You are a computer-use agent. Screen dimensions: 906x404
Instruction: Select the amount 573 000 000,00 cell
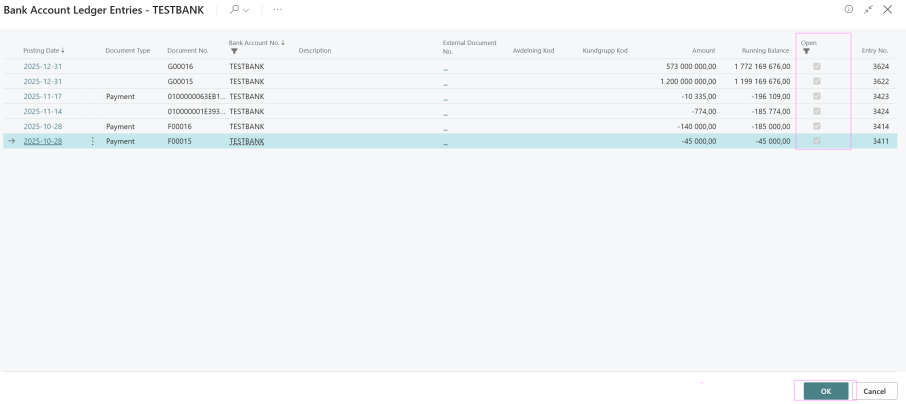click(x=691, y=66)
